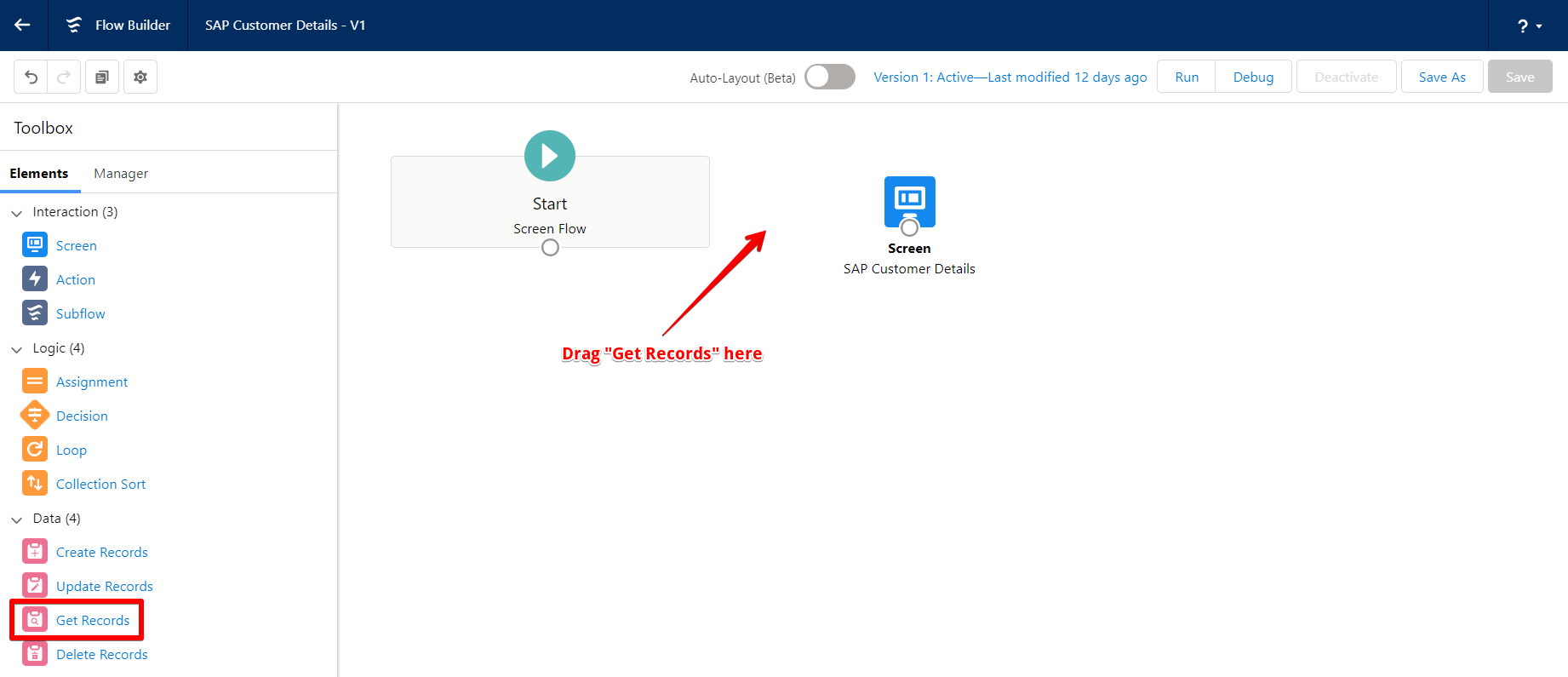
Task: Click the Save As button
Action: (x=1442, y=77)
